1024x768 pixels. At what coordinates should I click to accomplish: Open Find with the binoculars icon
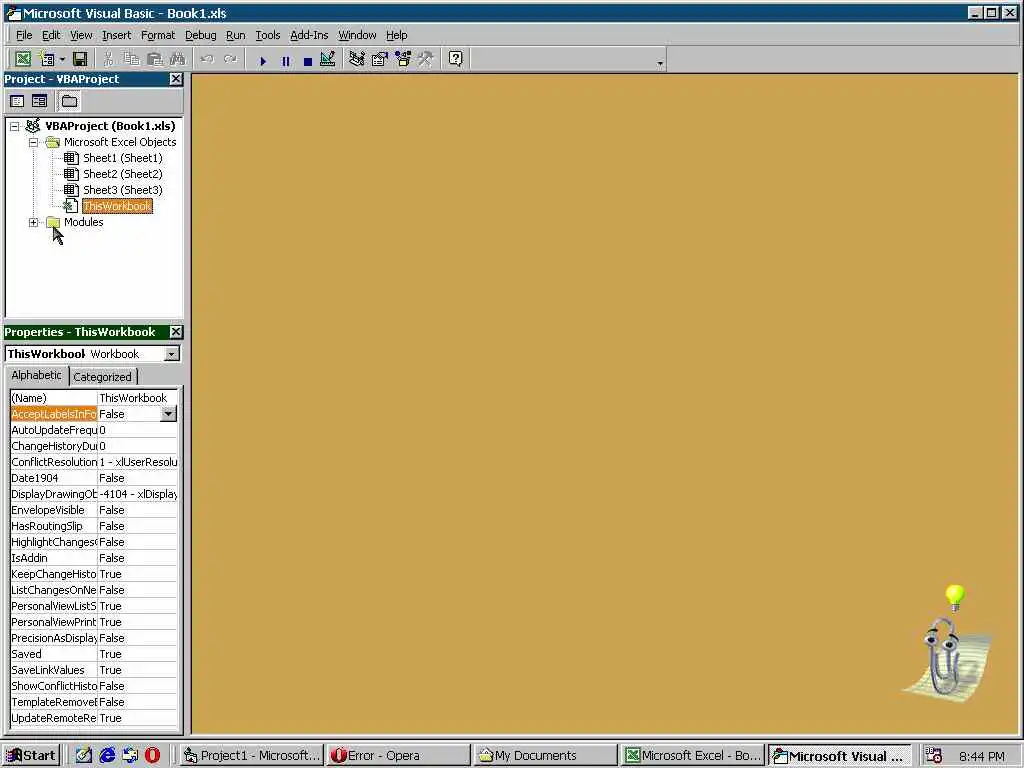[x=178, y=59]
